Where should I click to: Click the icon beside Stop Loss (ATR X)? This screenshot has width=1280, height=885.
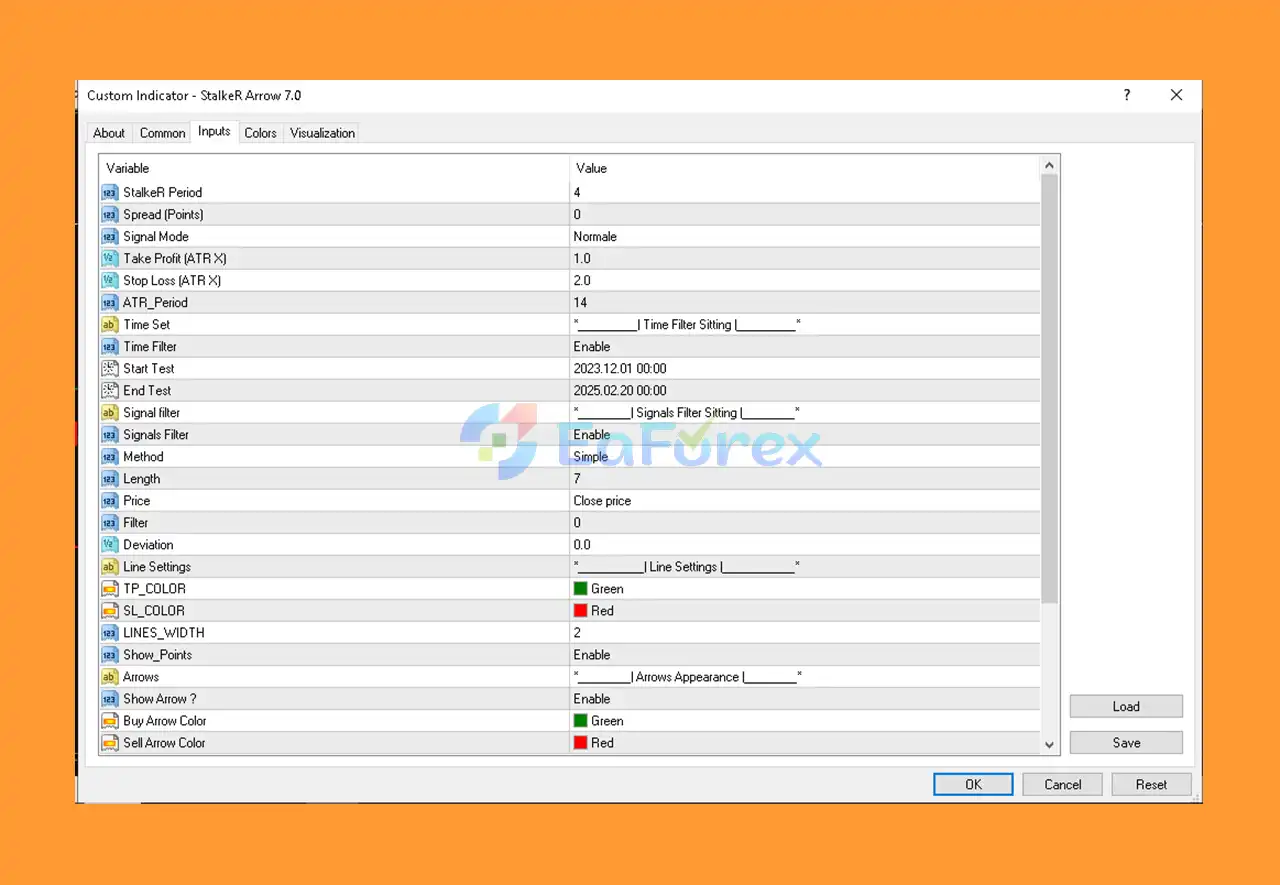pos(110,280)
